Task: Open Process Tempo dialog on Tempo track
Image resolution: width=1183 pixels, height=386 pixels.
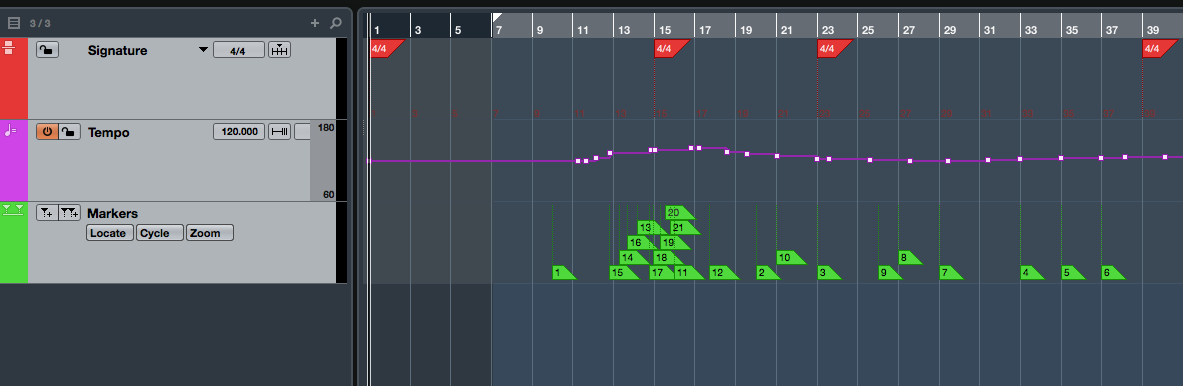Action: click(x=279, y=132)
